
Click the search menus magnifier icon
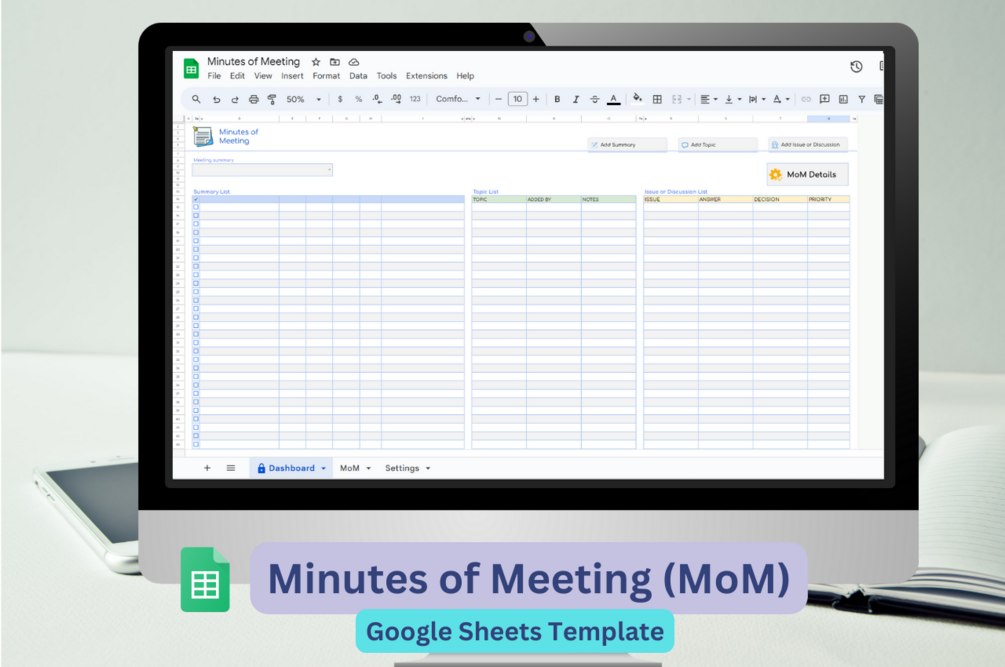pos(196,99)
